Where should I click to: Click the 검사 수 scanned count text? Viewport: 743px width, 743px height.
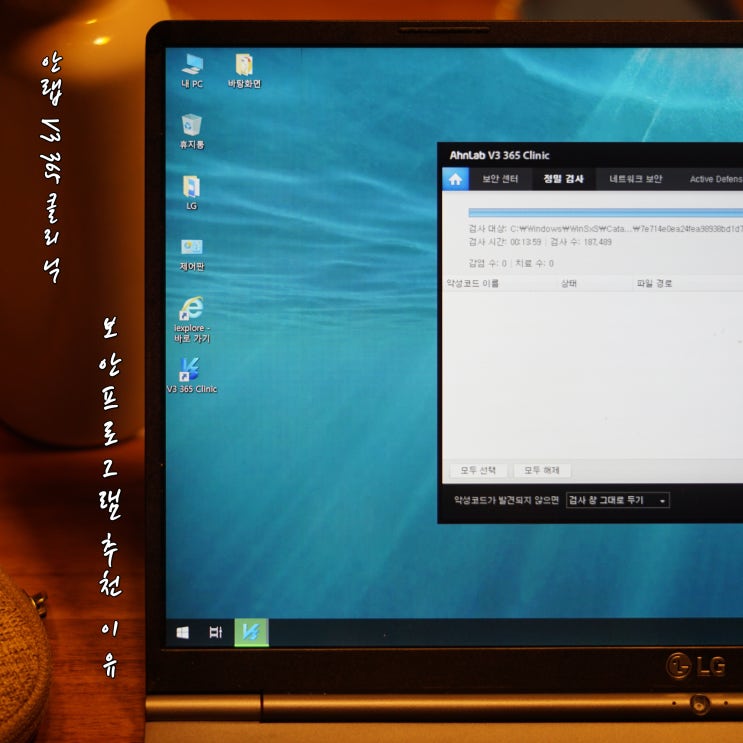coord(581,242)
